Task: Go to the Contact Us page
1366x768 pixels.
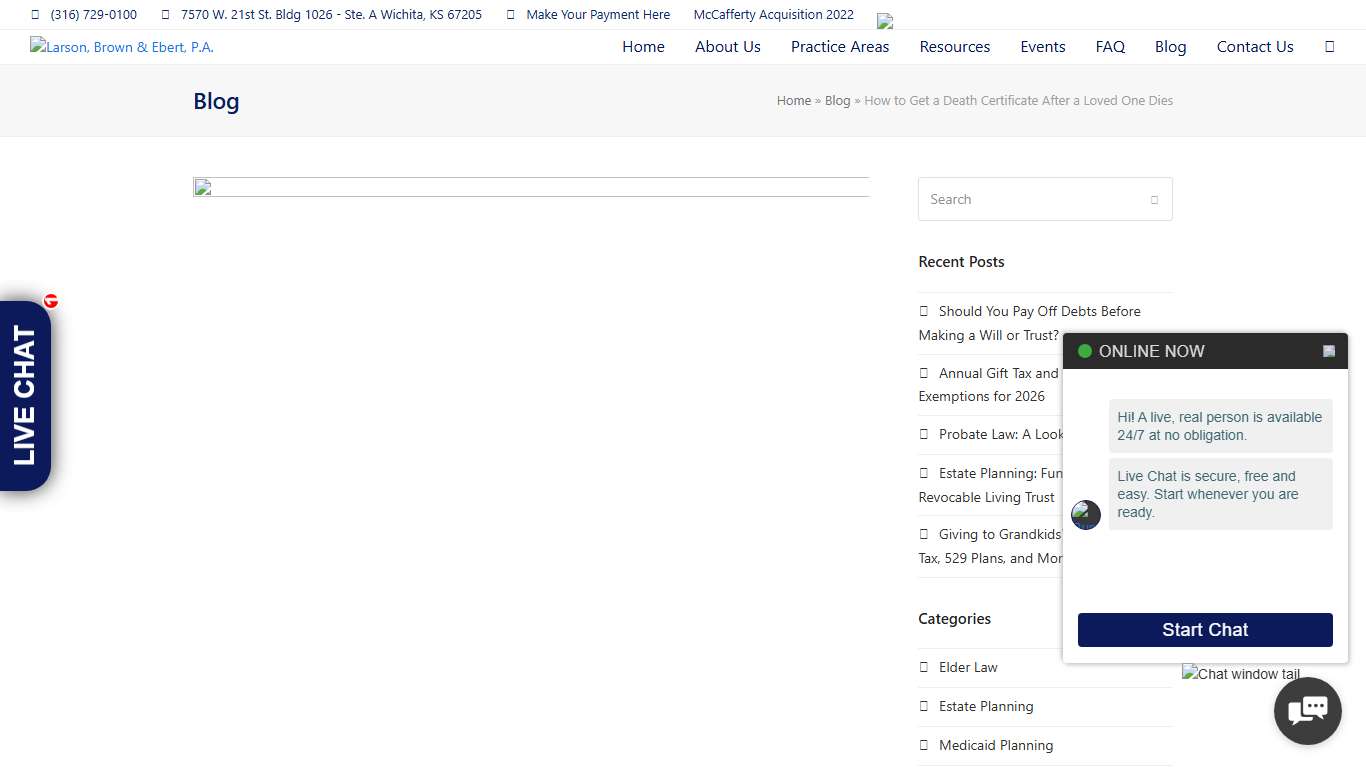Action: coord(1254,47)
